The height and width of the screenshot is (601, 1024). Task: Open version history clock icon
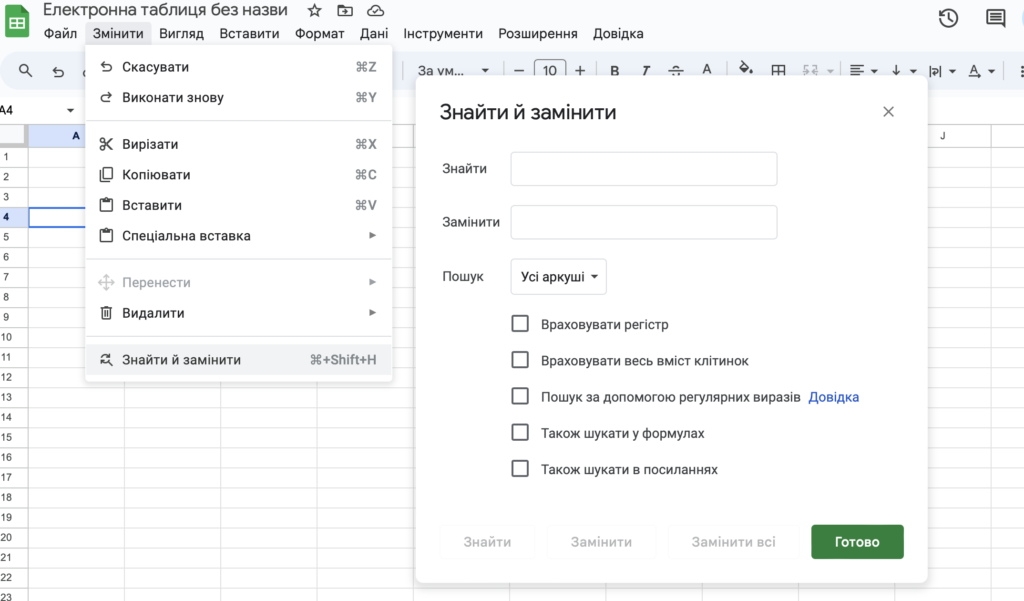(948, 18)
